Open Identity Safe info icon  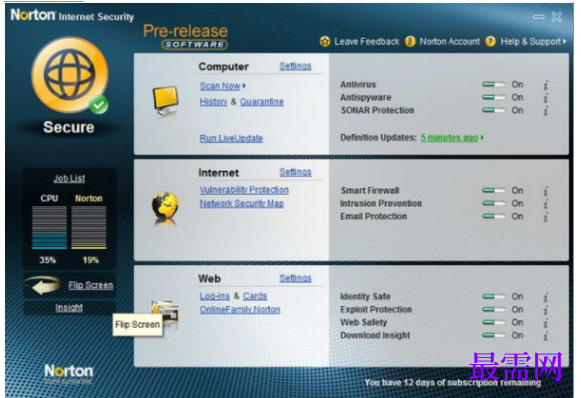point(545,297)
